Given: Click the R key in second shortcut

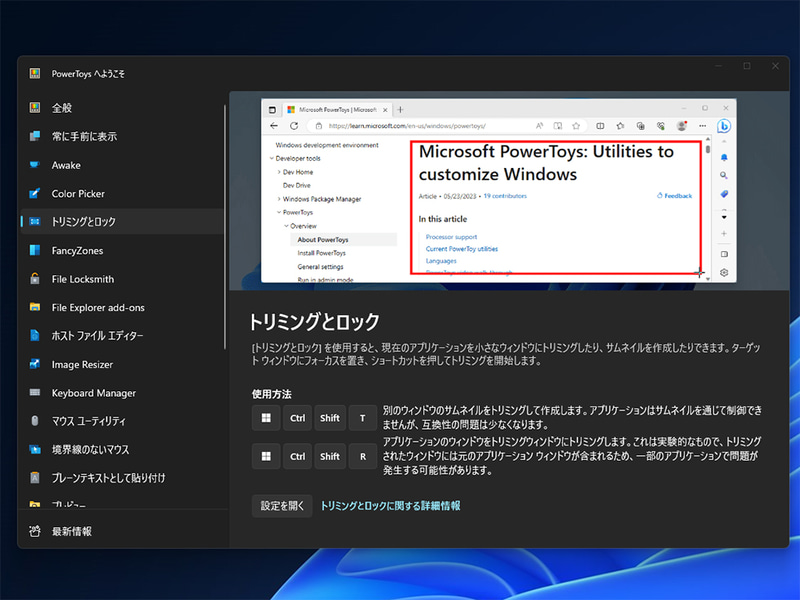Looking at the screenshot, I should (362, 456).
